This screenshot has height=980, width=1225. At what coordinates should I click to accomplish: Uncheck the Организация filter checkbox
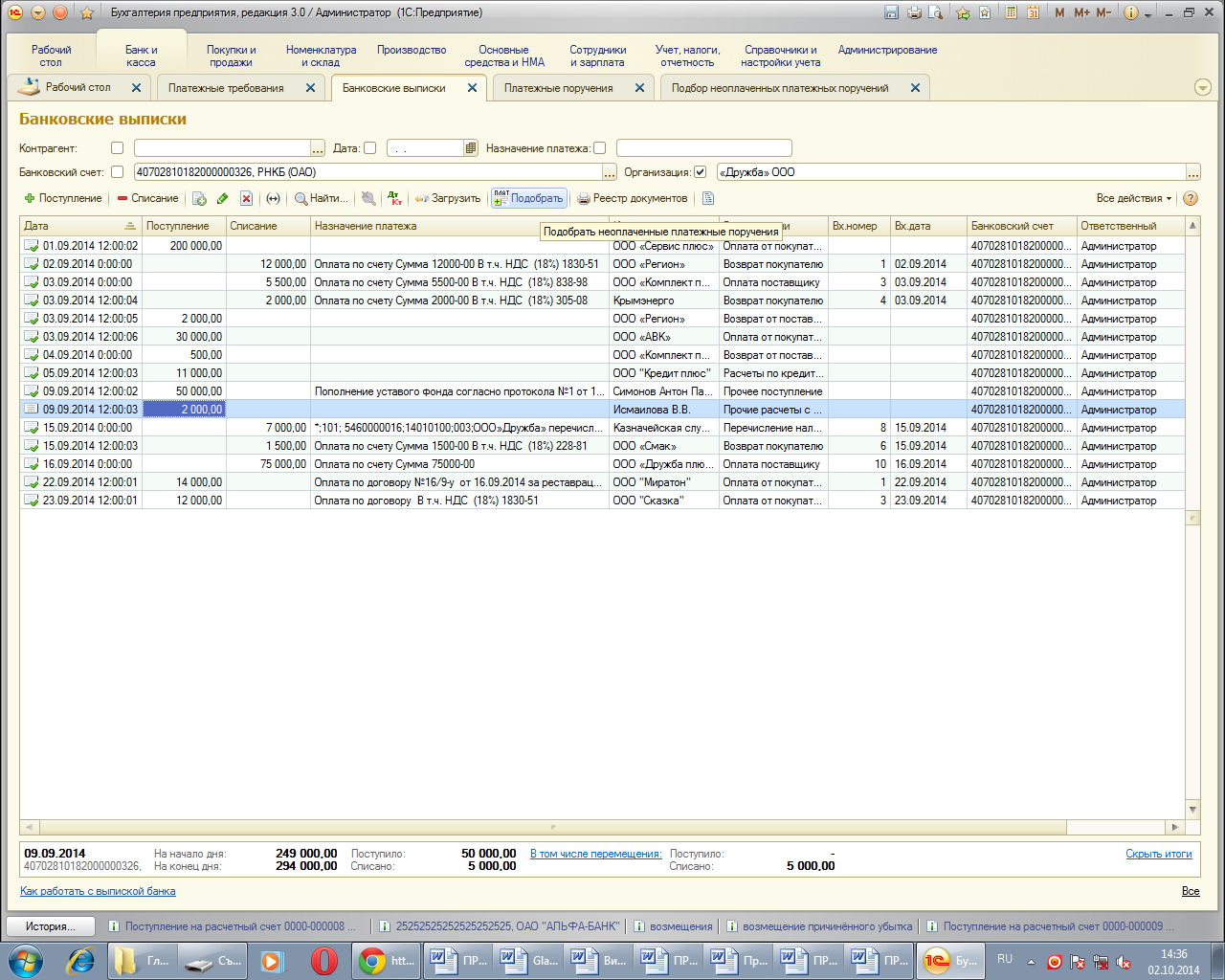(700, 172)
